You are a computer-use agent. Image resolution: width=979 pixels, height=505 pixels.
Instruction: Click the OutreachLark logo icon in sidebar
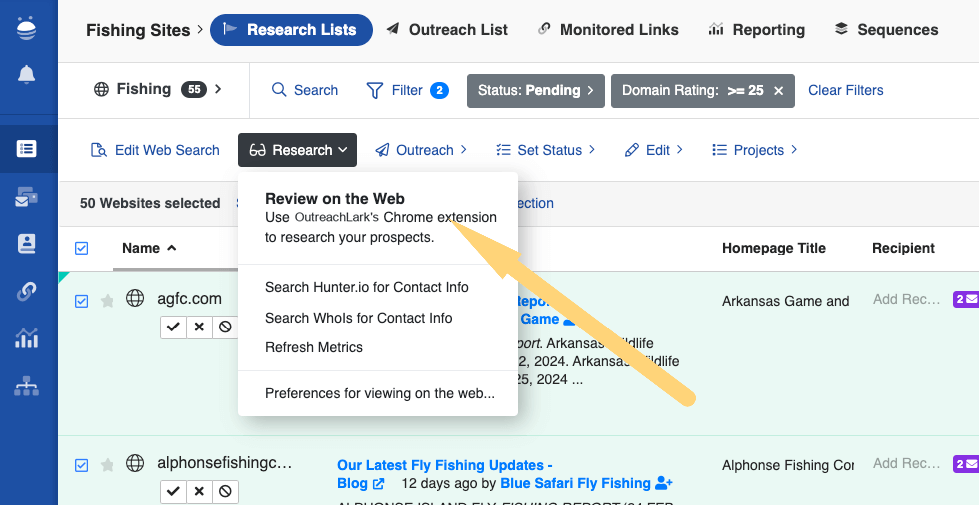click(x=26, y=28)
